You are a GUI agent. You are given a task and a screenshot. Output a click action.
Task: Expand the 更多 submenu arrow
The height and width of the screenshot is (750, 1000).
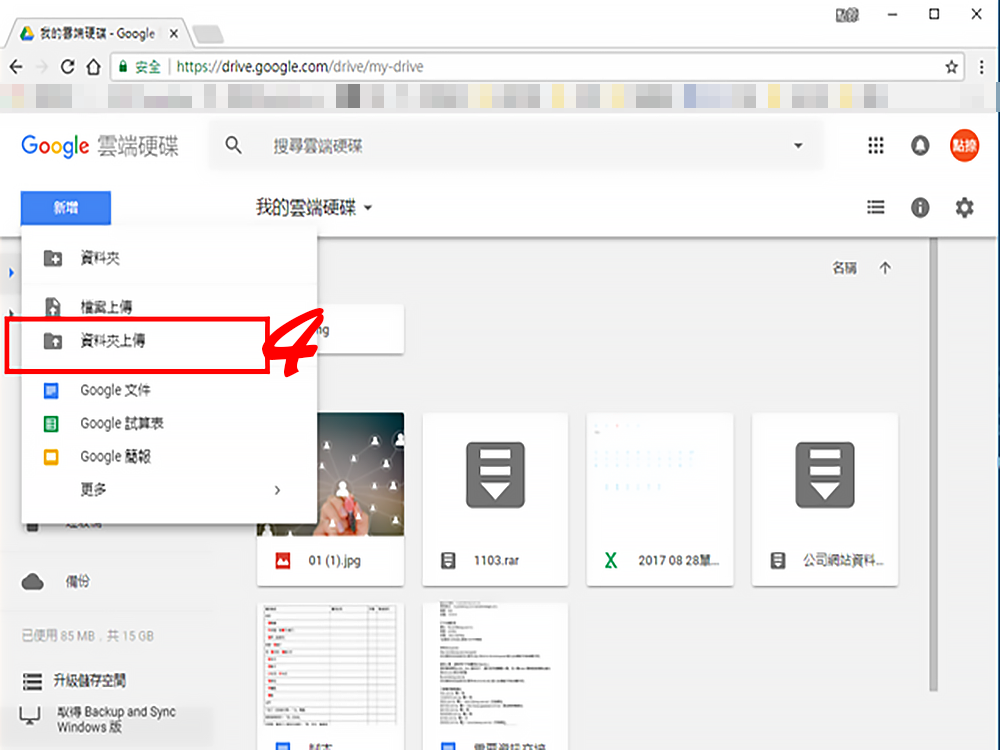[277, 490]
